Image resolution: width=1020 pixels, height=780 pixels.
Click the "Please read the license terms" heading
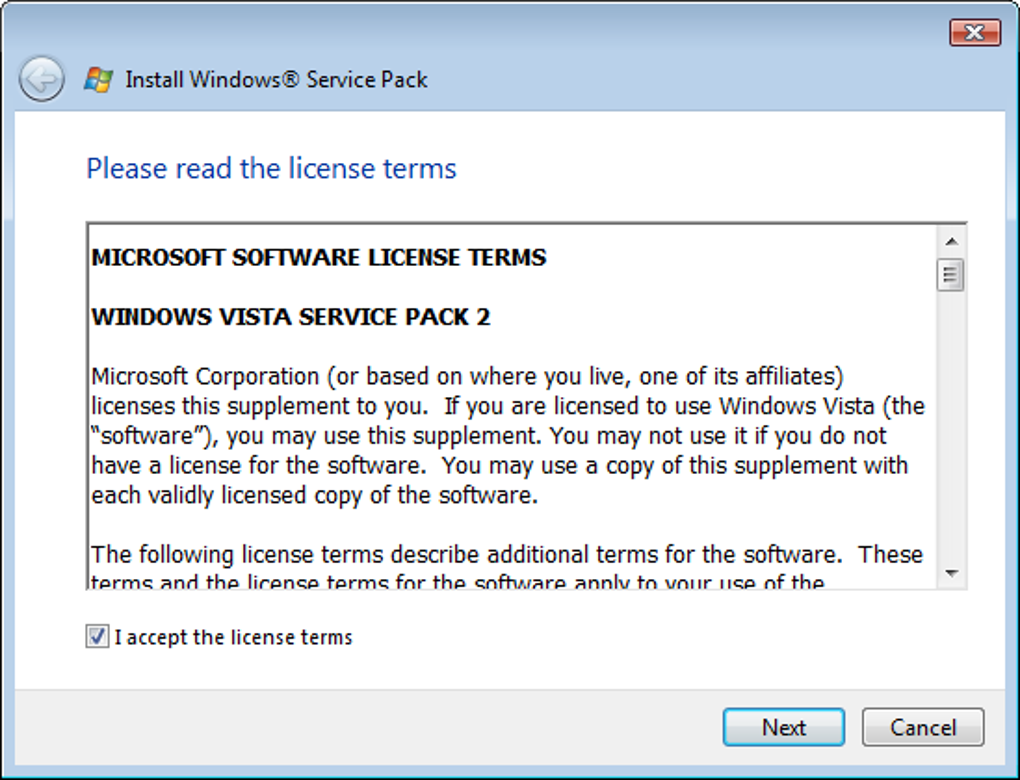pos(271,168)
